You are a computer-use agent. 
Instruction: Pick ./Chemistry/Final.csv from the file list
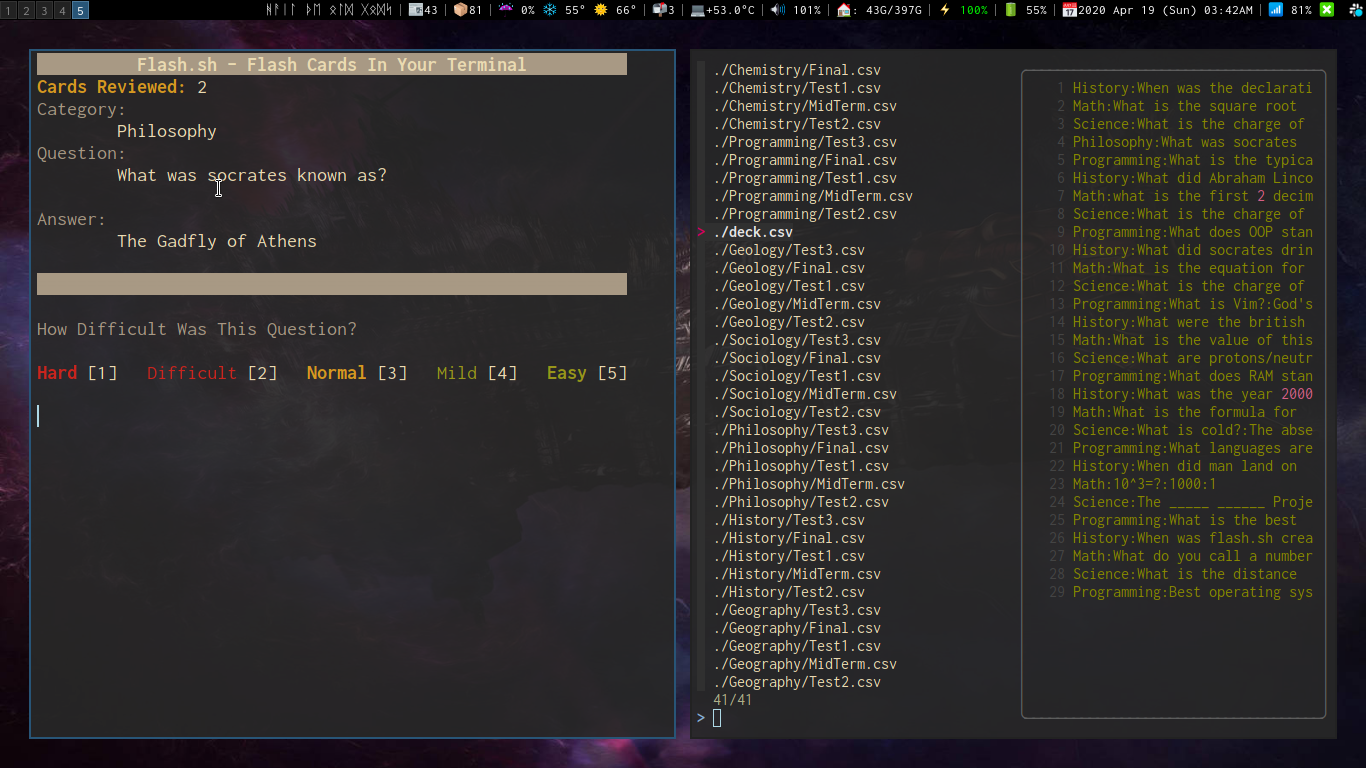point(797,70)
